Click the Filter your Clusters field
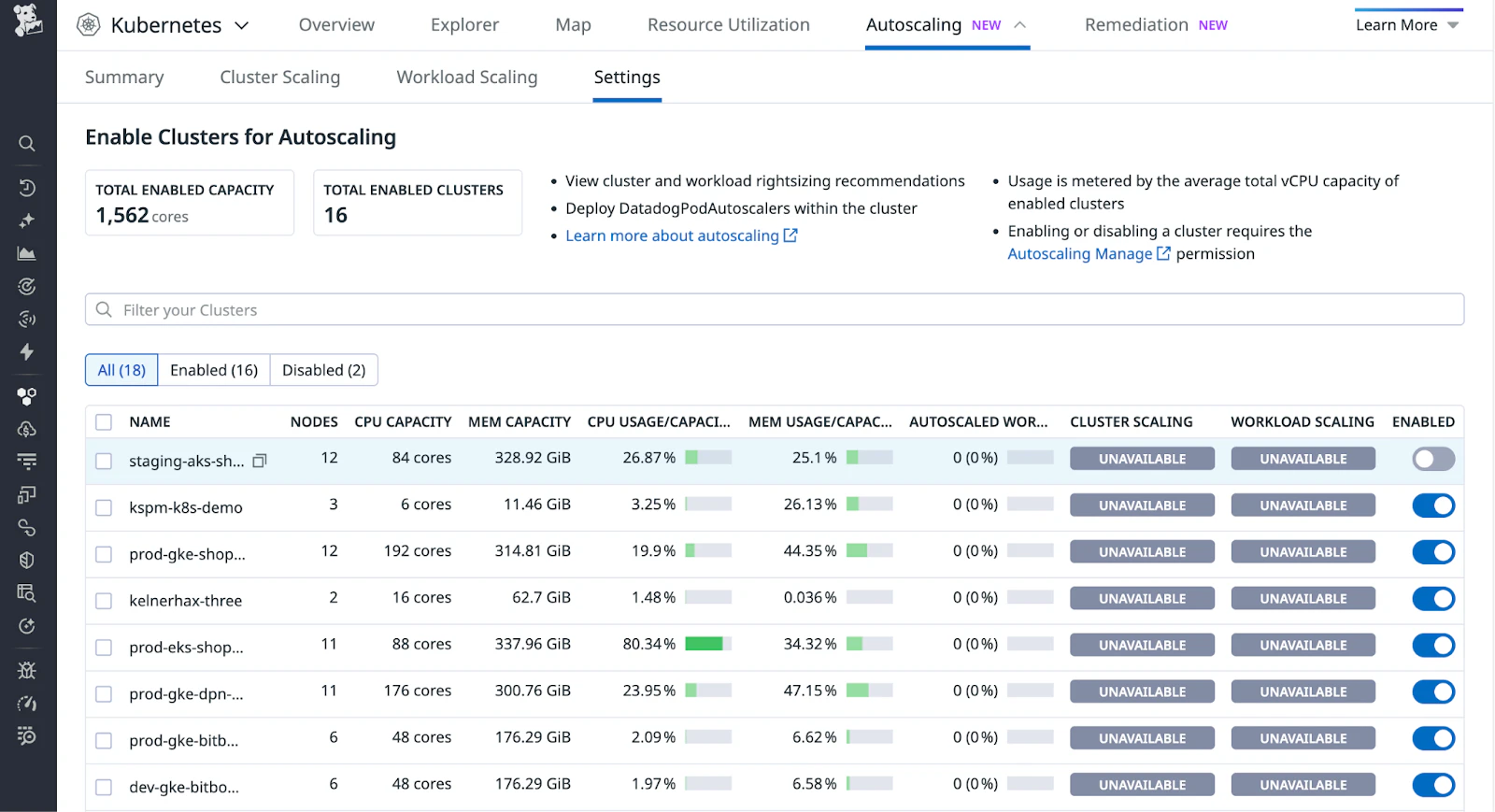Image resolution: width=1495 pixels, height=812 pixels. coord(774,310)
